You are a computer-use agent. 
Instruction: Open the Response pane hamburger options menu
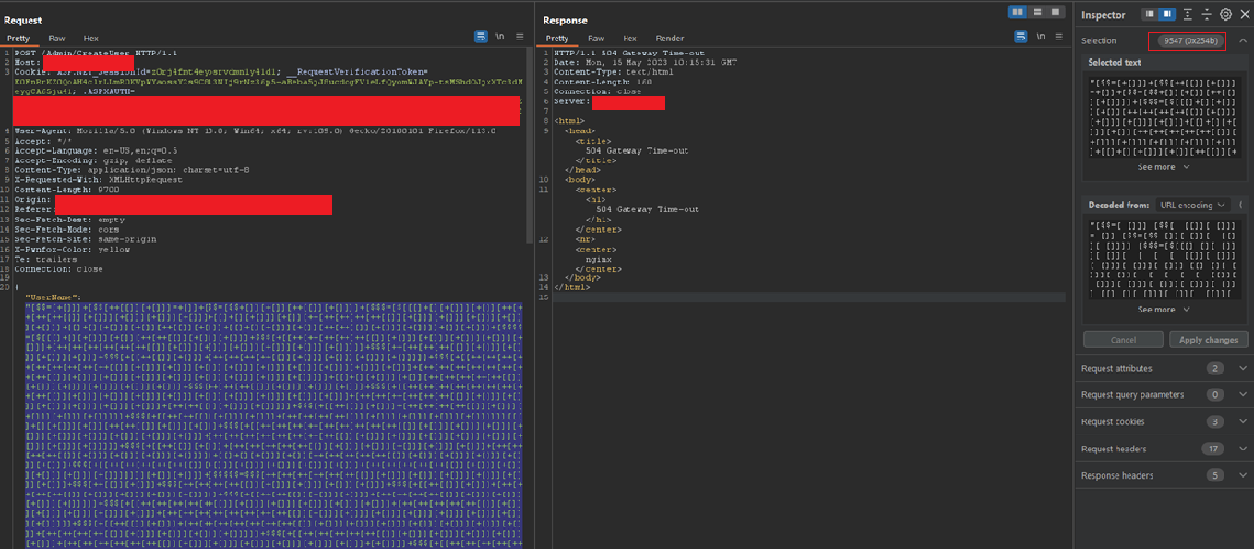click(1060, 37)
